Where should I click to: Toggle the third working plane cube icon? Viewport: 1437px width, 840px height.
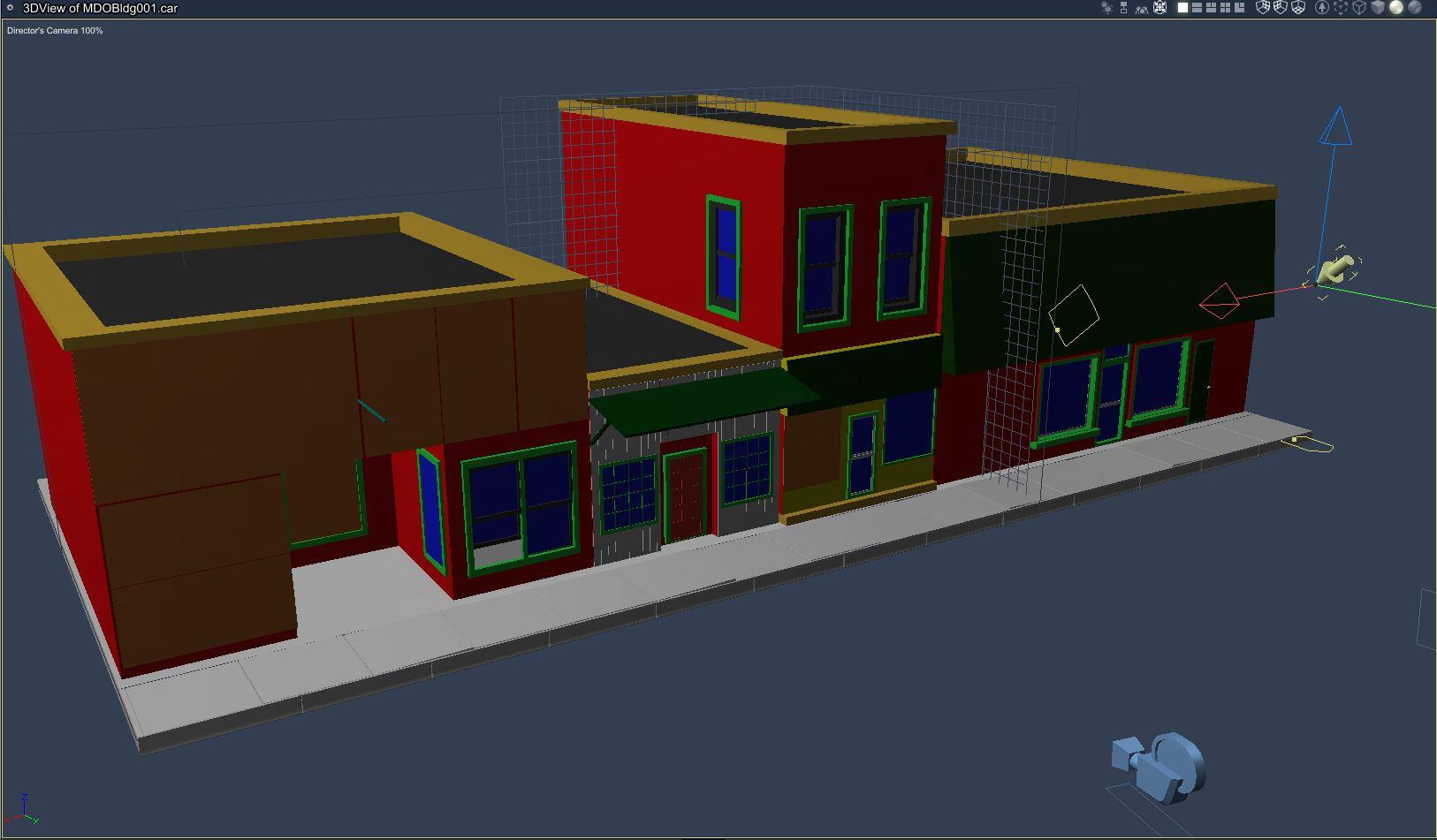tap(1298, 8)
